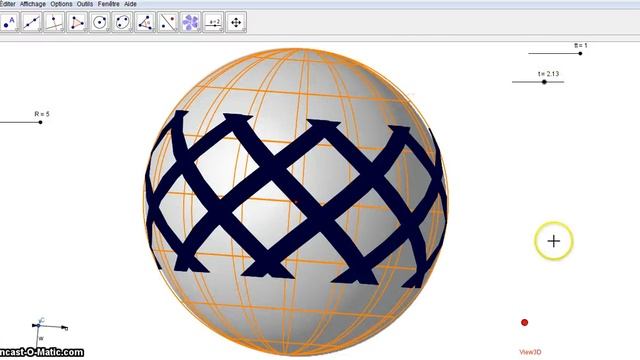Select the Line through two points tool
640x360 pixels.
[31, 22]
